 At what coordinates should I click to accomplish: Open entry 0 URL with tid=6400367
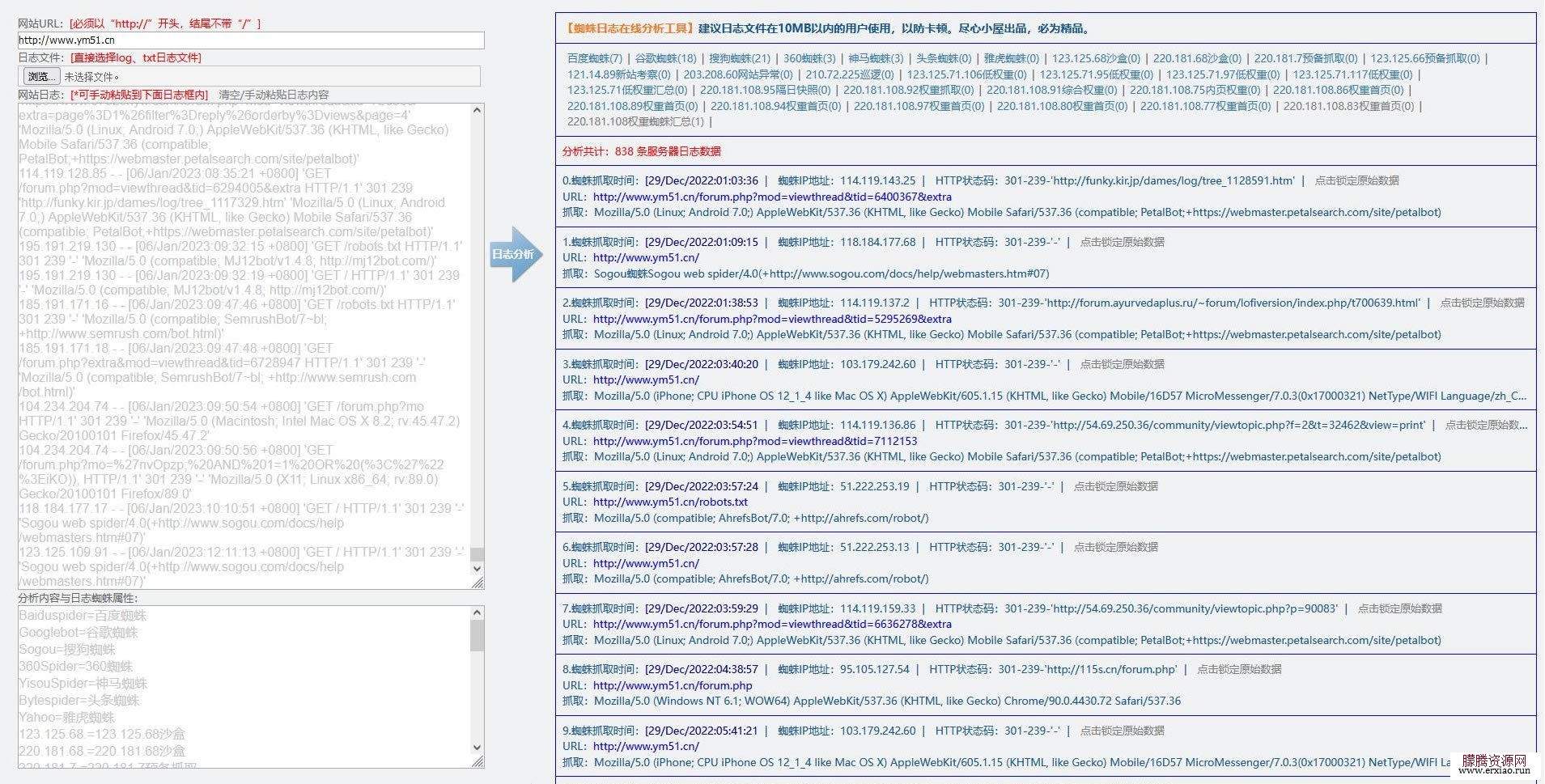coord(772,197)
